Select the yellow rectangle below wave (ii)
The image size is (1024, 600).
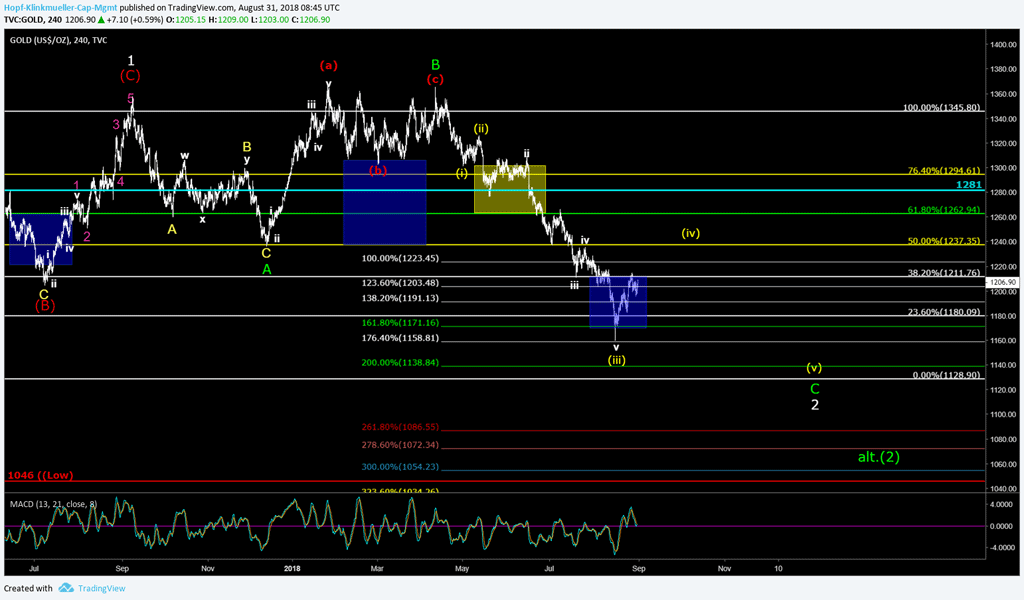(x=509, y=189)
